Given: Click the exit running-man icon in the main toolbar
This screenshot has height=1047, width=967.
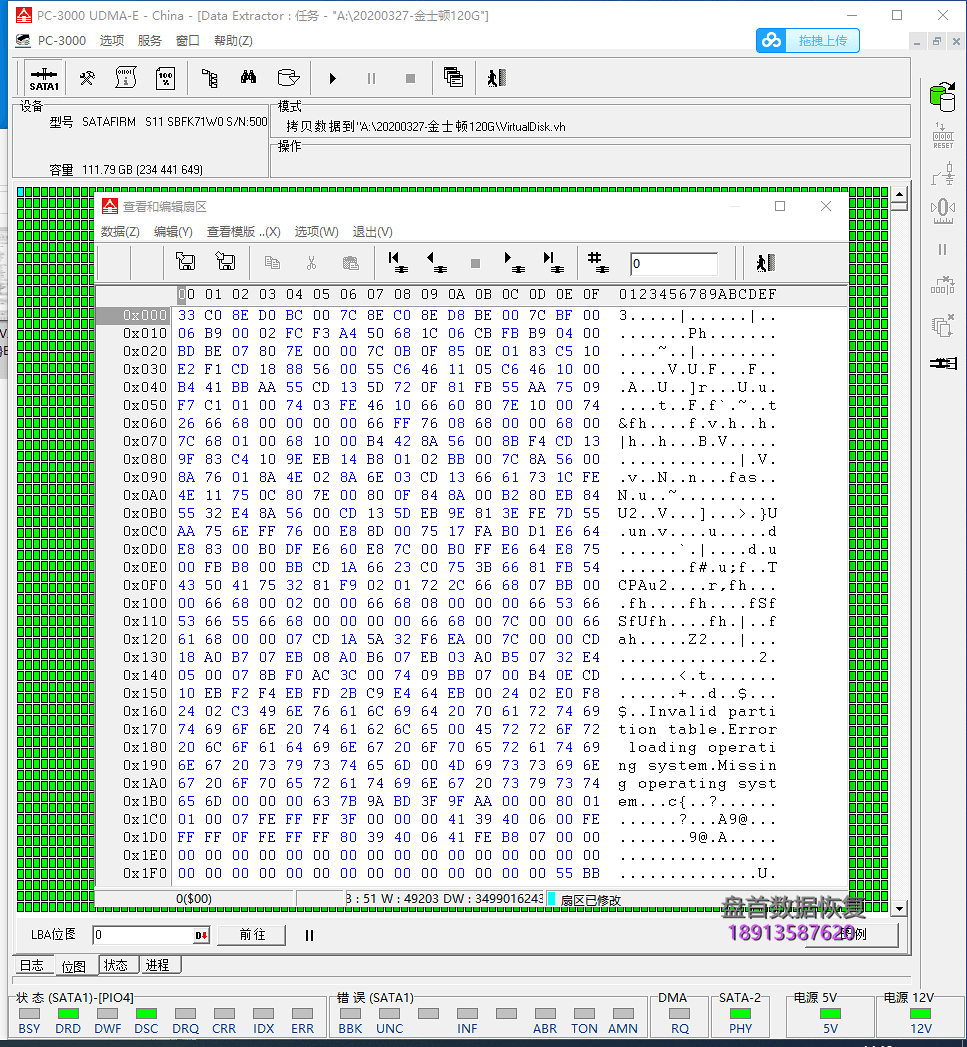Looking at the screenshot, I should (496, 78).
